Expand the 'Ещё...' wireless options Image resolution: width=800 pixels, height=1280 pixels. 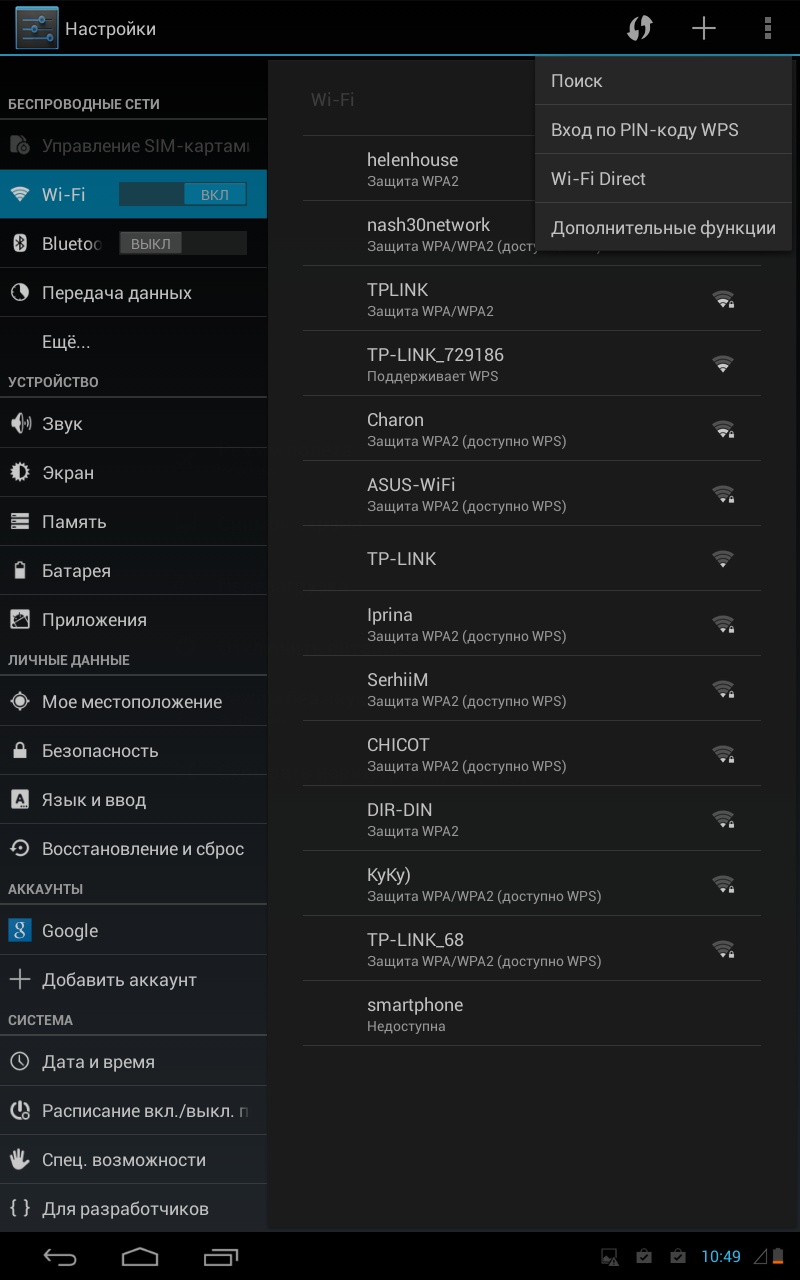[66, 342]
